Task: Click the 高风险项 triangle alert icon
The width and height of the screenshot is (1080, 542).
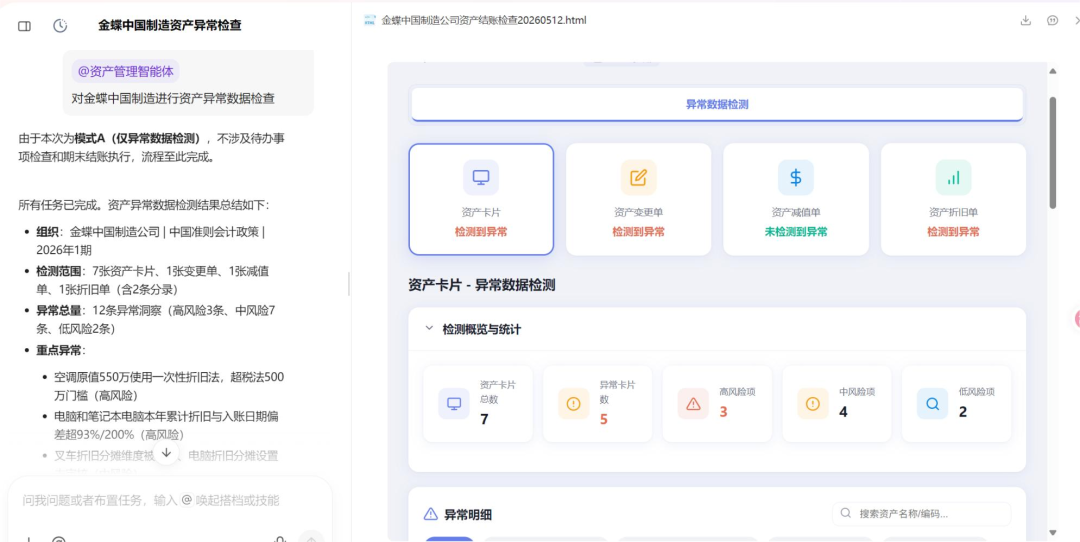Action: [x=693, y=404]
